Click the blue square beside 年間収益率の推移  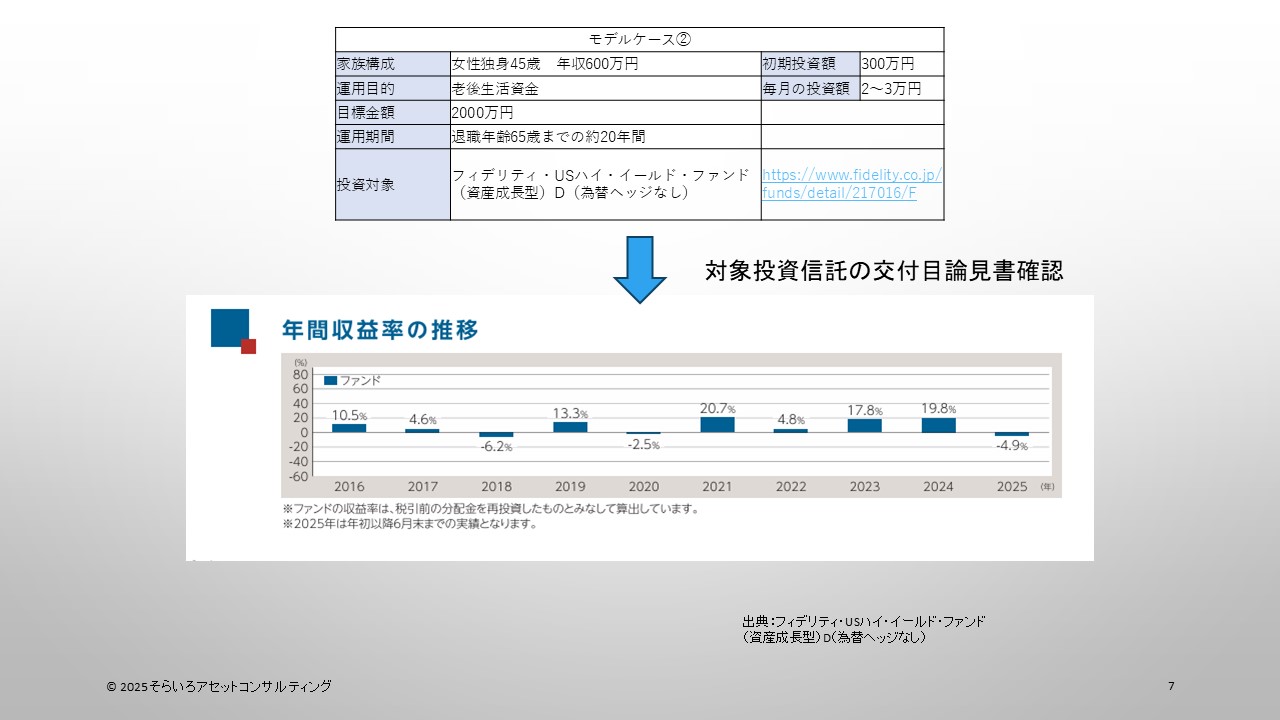[229, 327]
